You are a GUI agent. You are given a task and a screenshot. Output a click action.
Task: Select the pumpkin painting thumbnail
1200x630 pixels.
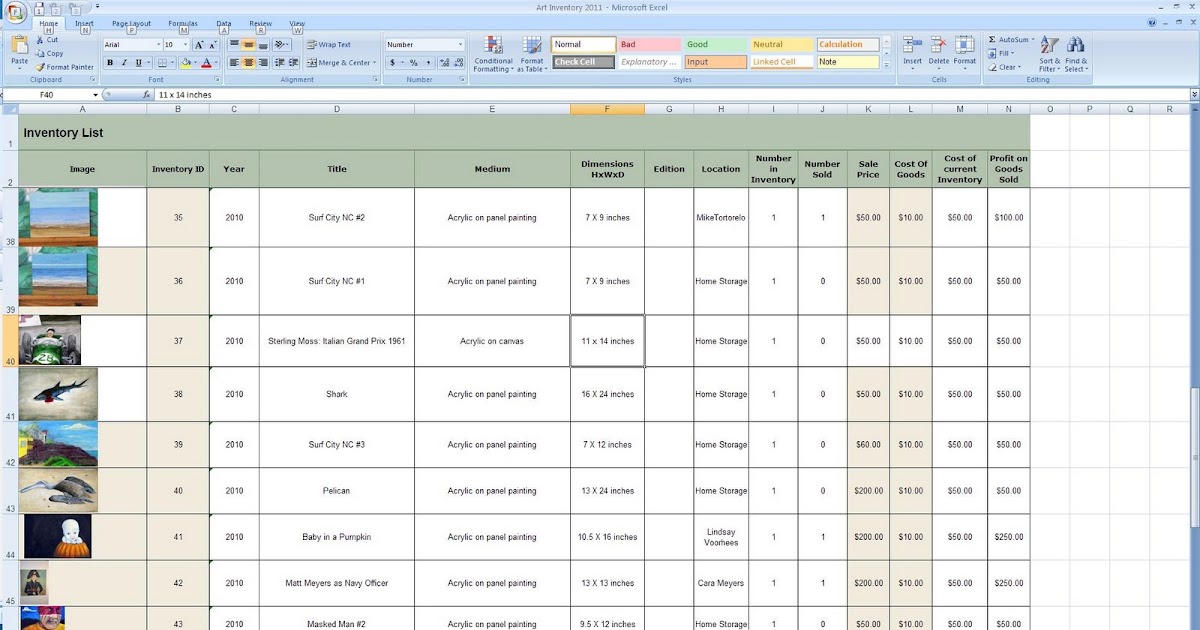click(60, 536)
